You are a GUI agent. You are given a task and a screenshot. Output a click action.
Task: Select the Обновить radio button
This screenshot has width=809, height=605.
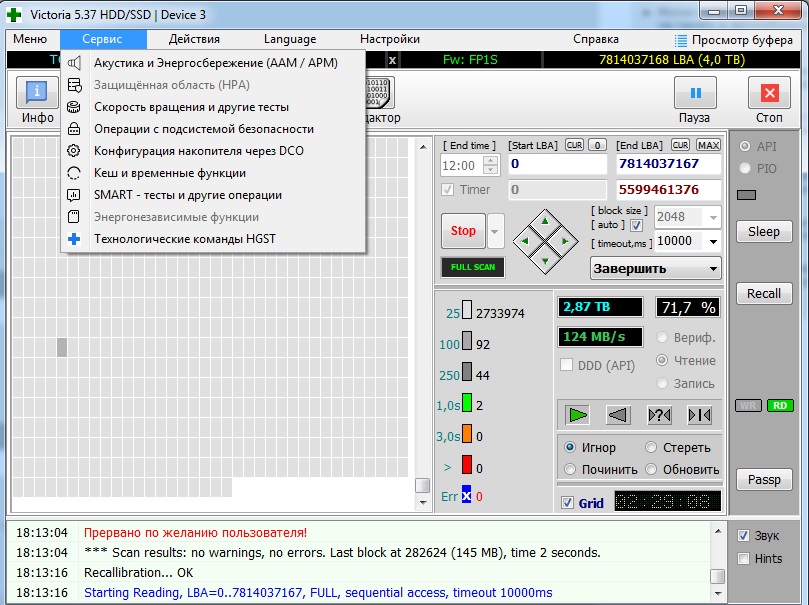(x=651, y=469)
